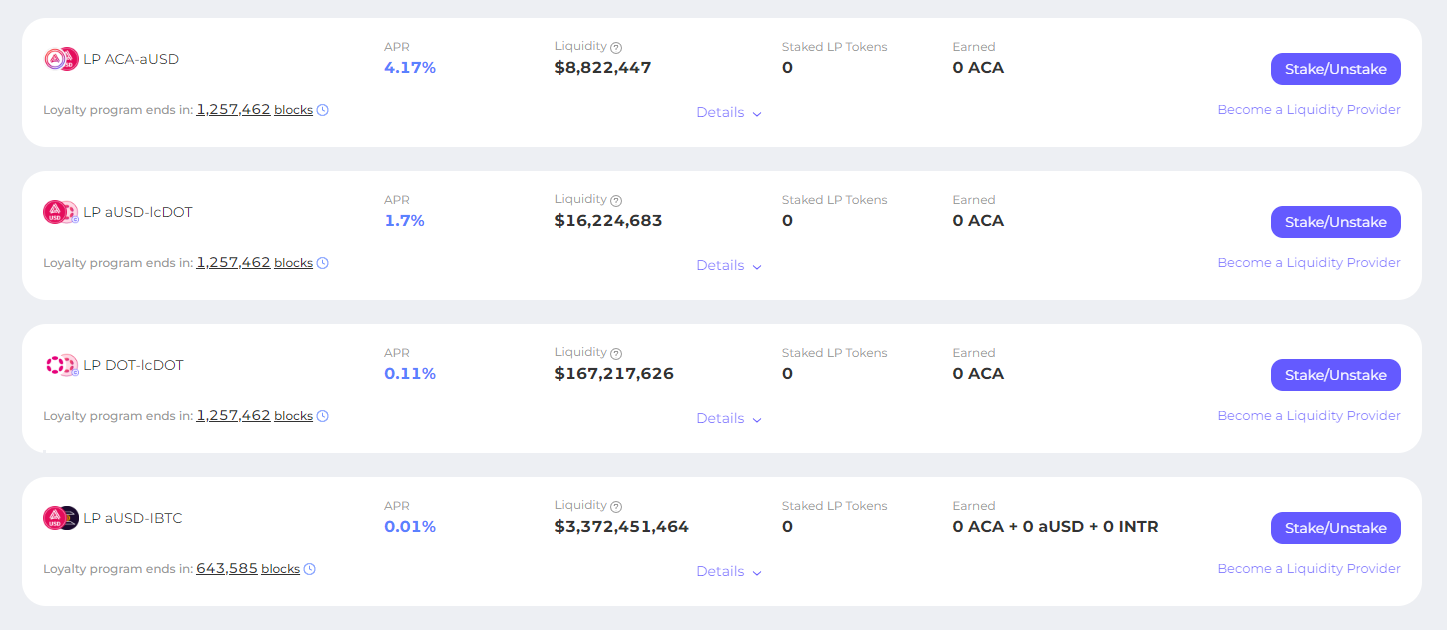Expand Details for LP aUSD-lcDOT
The height and width of the screenshot is (630, 1447).
[x=729, y=266]
